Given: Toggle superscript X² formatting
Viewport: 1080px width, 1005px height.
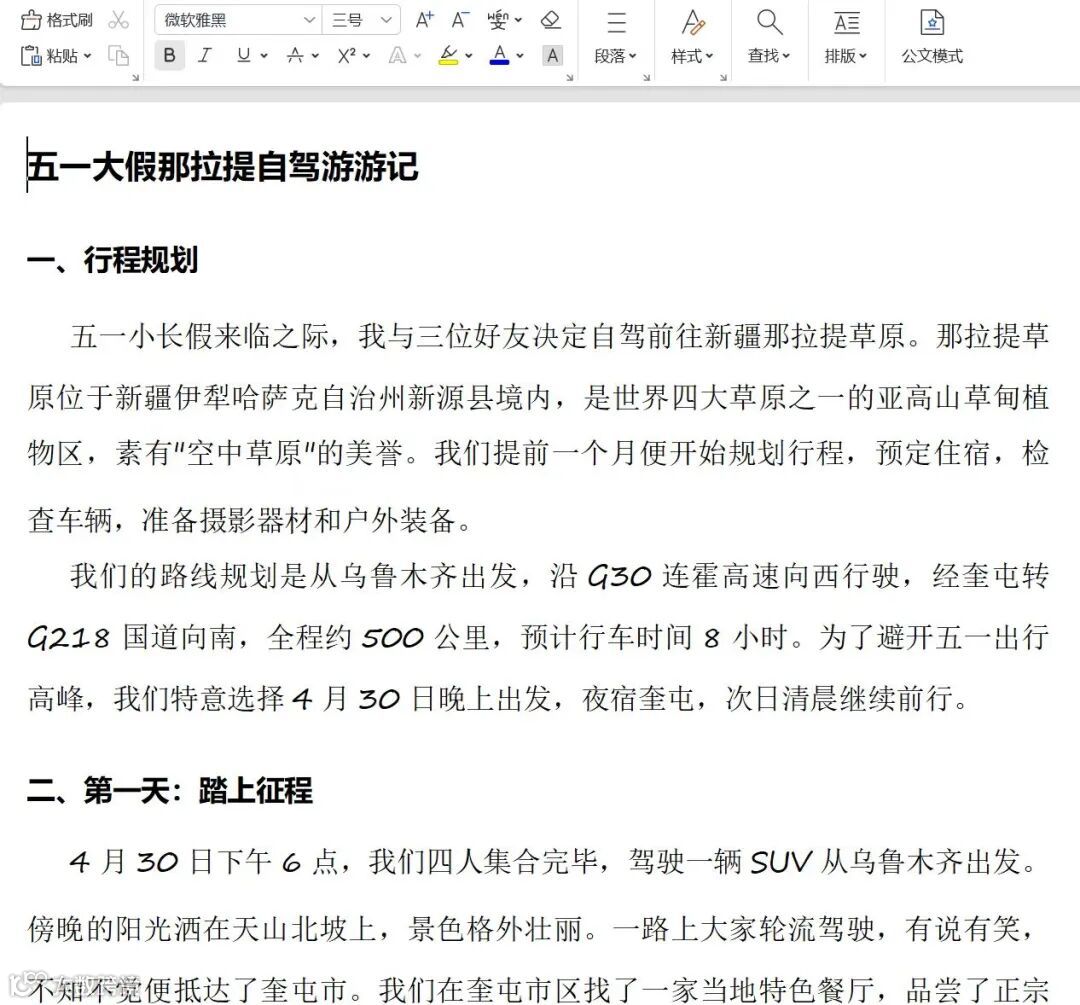Looking at the screenshot, I should click(347, 55).
